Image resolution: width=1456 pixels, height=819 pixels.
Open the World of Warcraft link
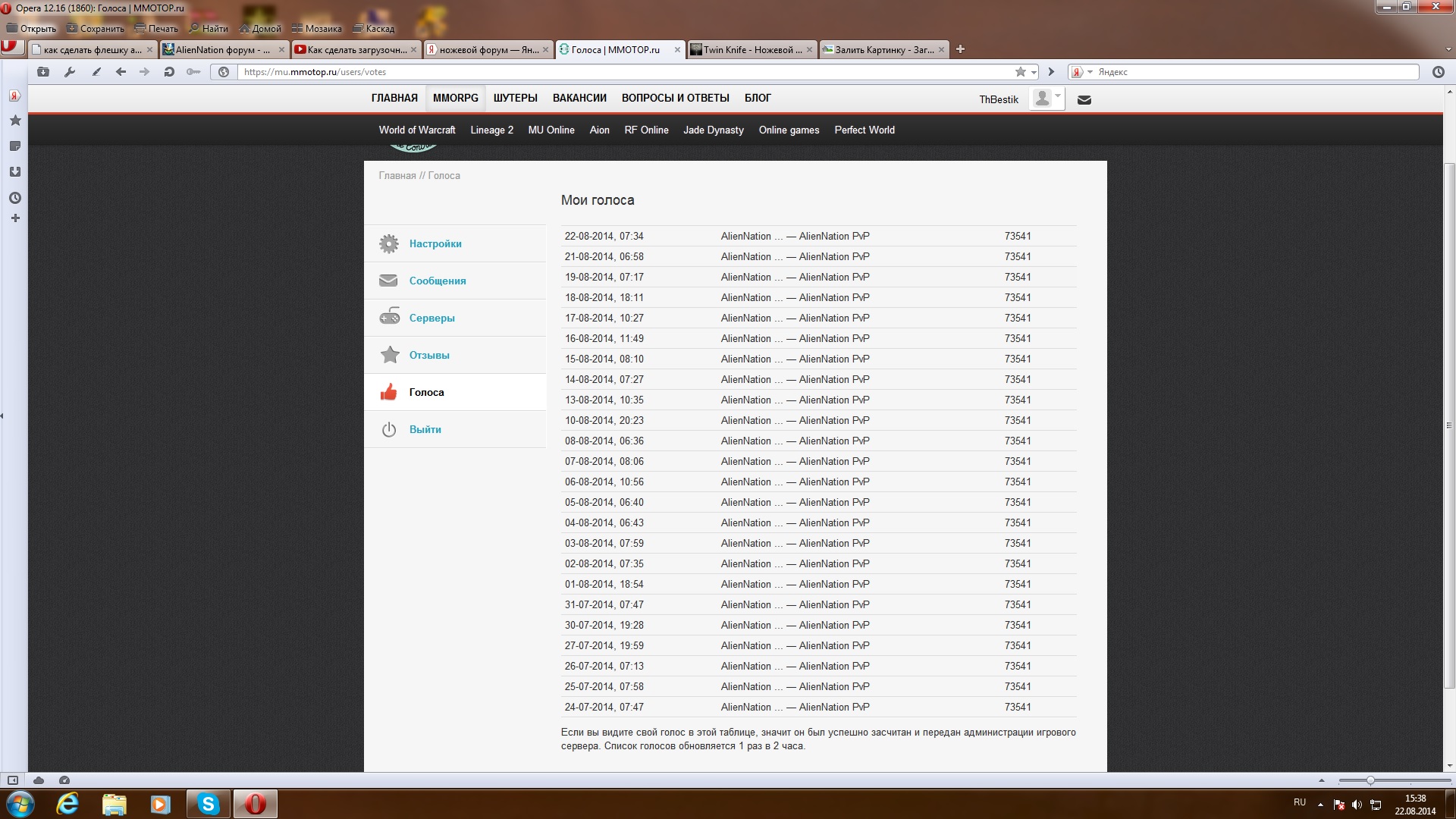click(x=417, y=130)
